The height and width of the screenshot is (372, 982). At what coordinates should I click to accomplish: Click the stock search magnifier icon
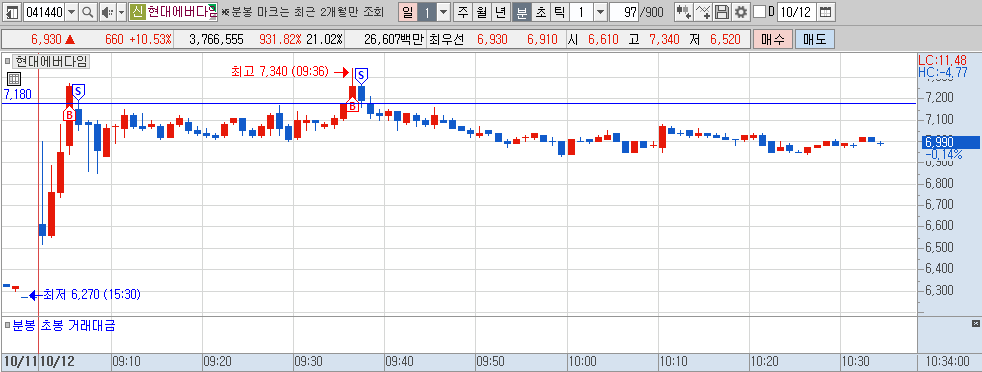pyautogui.click(x=88, y=11)
